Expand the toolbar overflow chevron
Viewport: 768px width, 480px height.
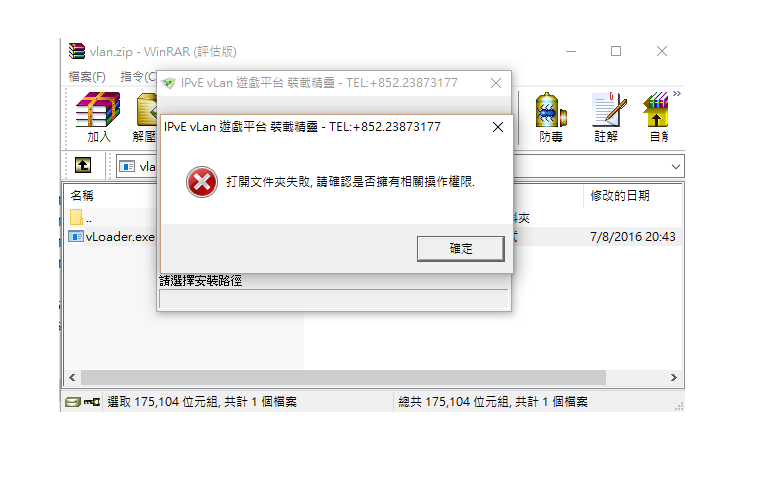point(677,94)
